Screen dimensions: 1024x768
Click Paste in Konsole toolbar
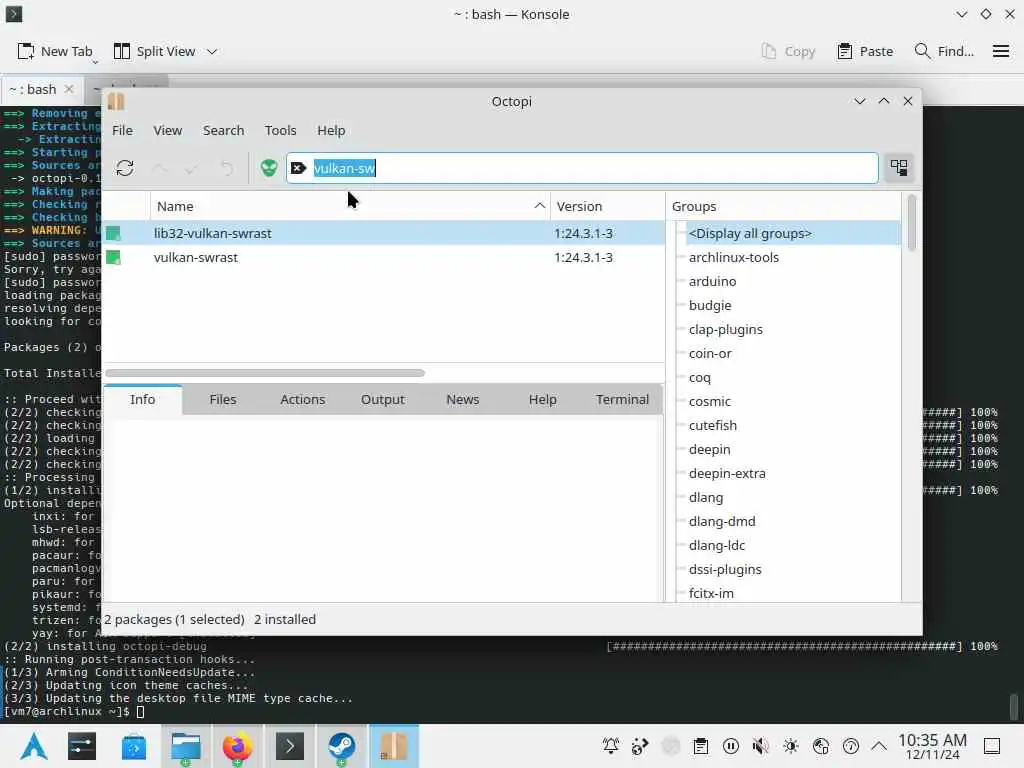click(865, 51)
